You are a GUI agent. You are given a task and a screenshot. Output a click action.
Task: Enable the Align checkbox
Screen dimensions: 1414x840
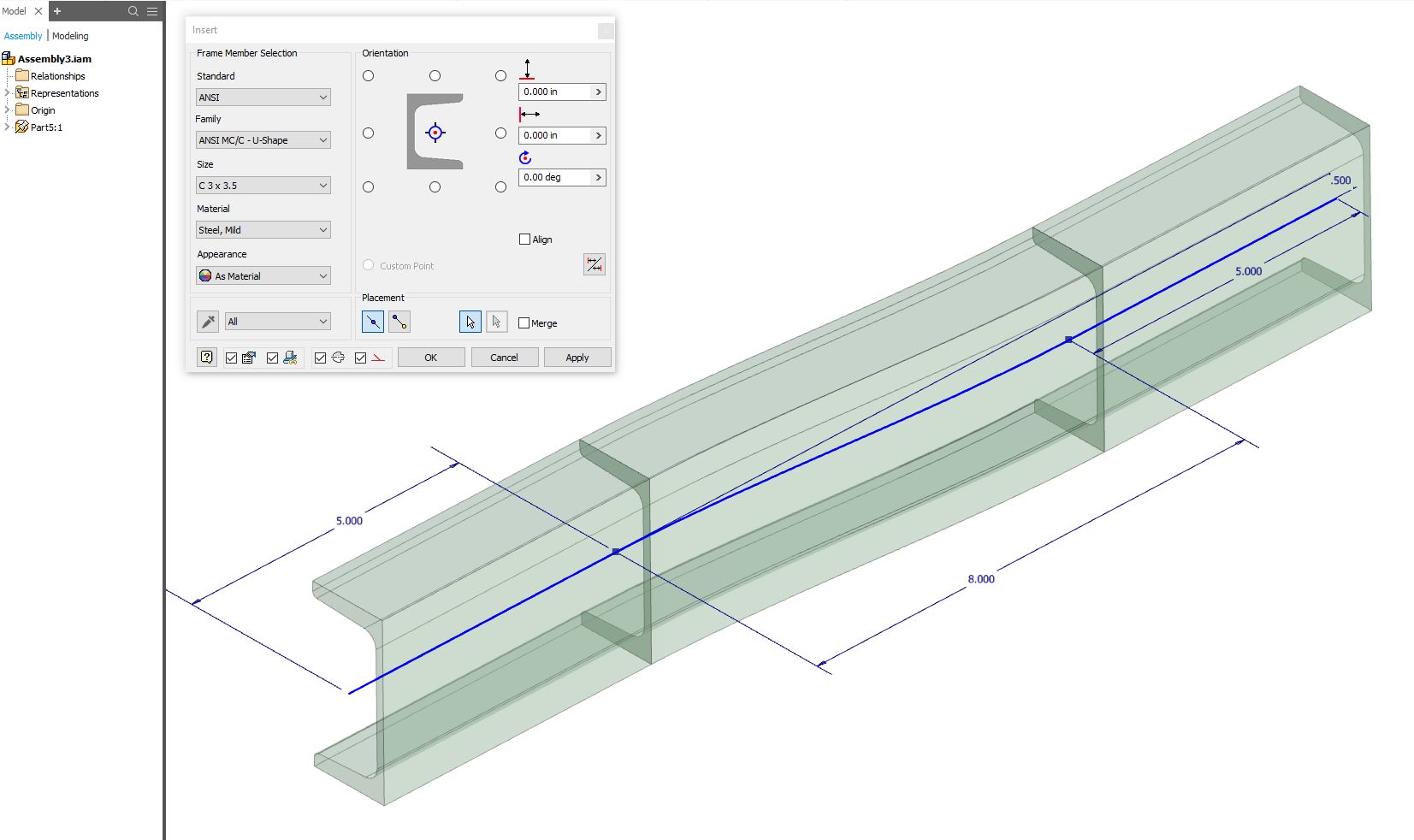(x=525, y=239)
